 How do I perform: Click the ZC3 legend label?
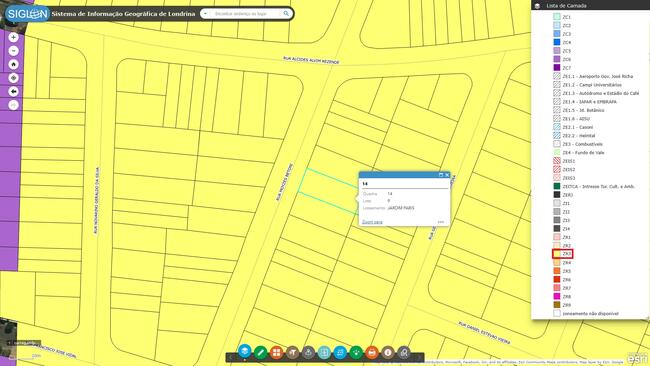(566, 34)
